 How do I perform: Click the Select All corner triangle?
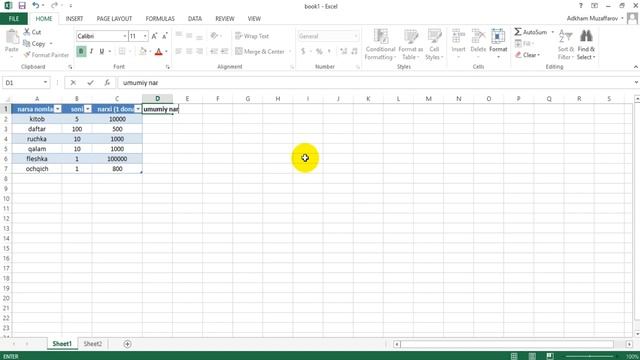pos(7,99)
